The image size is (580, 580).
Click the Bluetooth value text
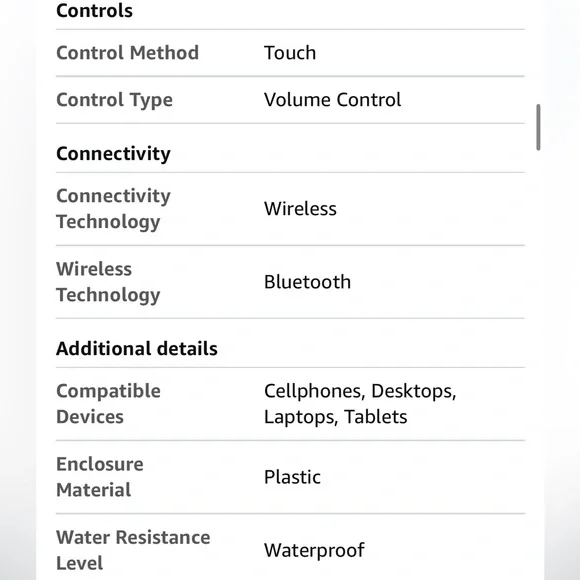(307, 282)
